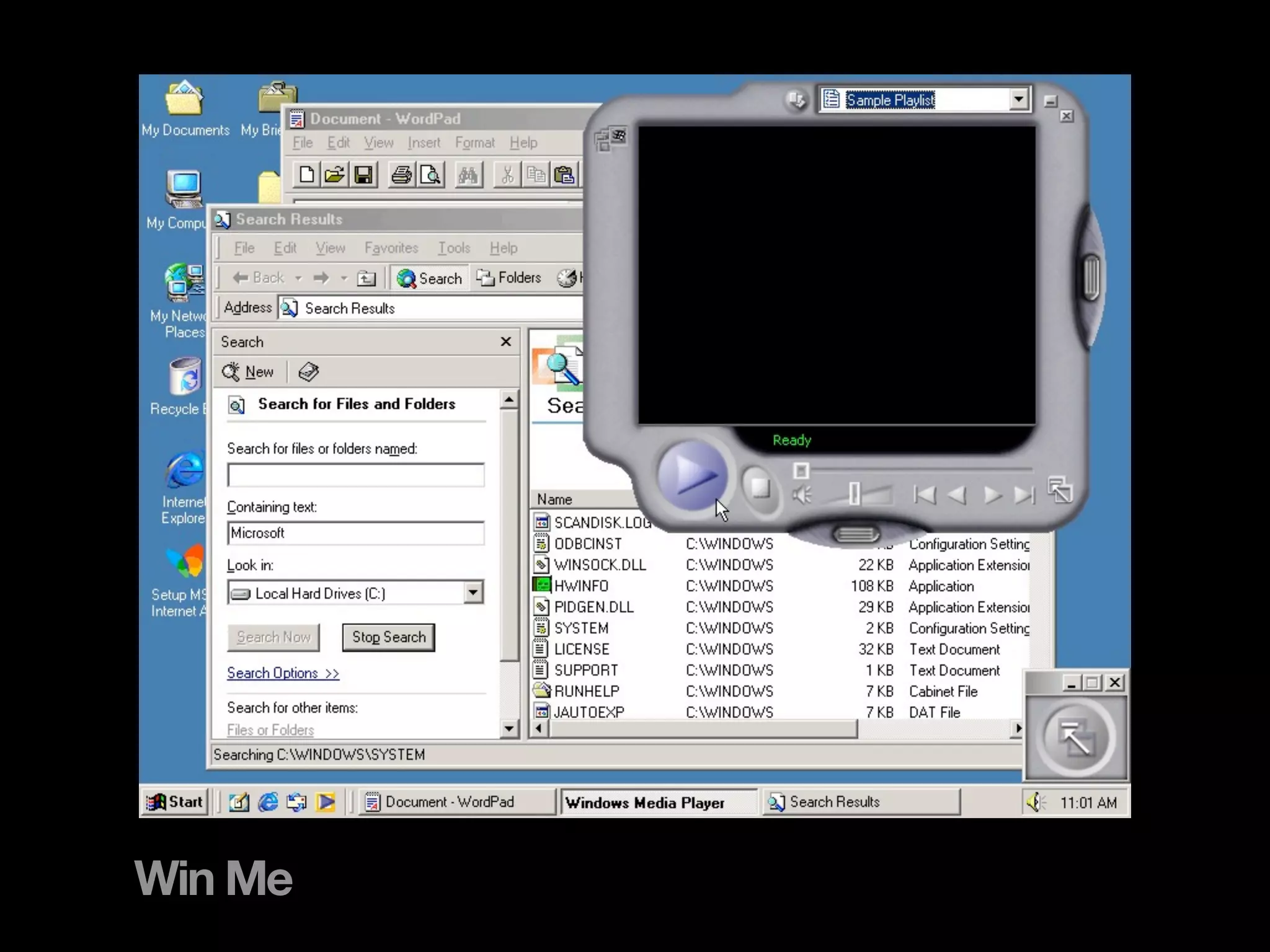Click the Find binoculars icon in WordPad
This screenshot has height=952, width=1270.
click(x=468, y=175)
